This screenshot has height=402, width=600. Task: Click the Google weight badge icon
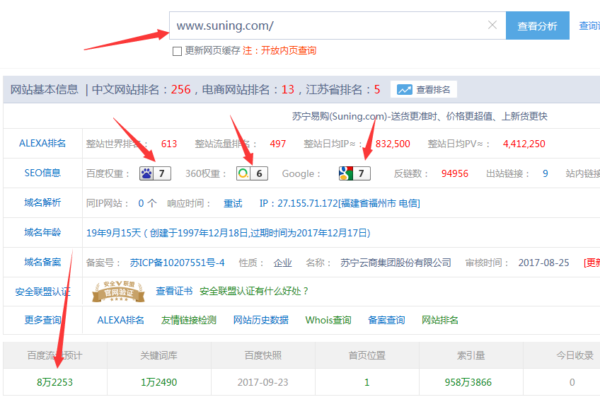coord(347,173)
